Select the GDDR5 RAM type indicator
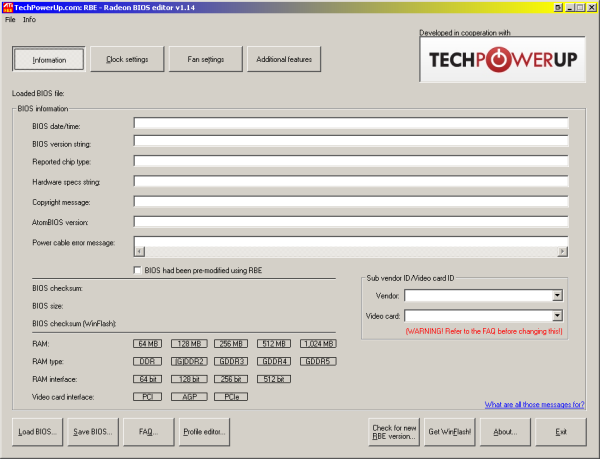 coord(318,361)
